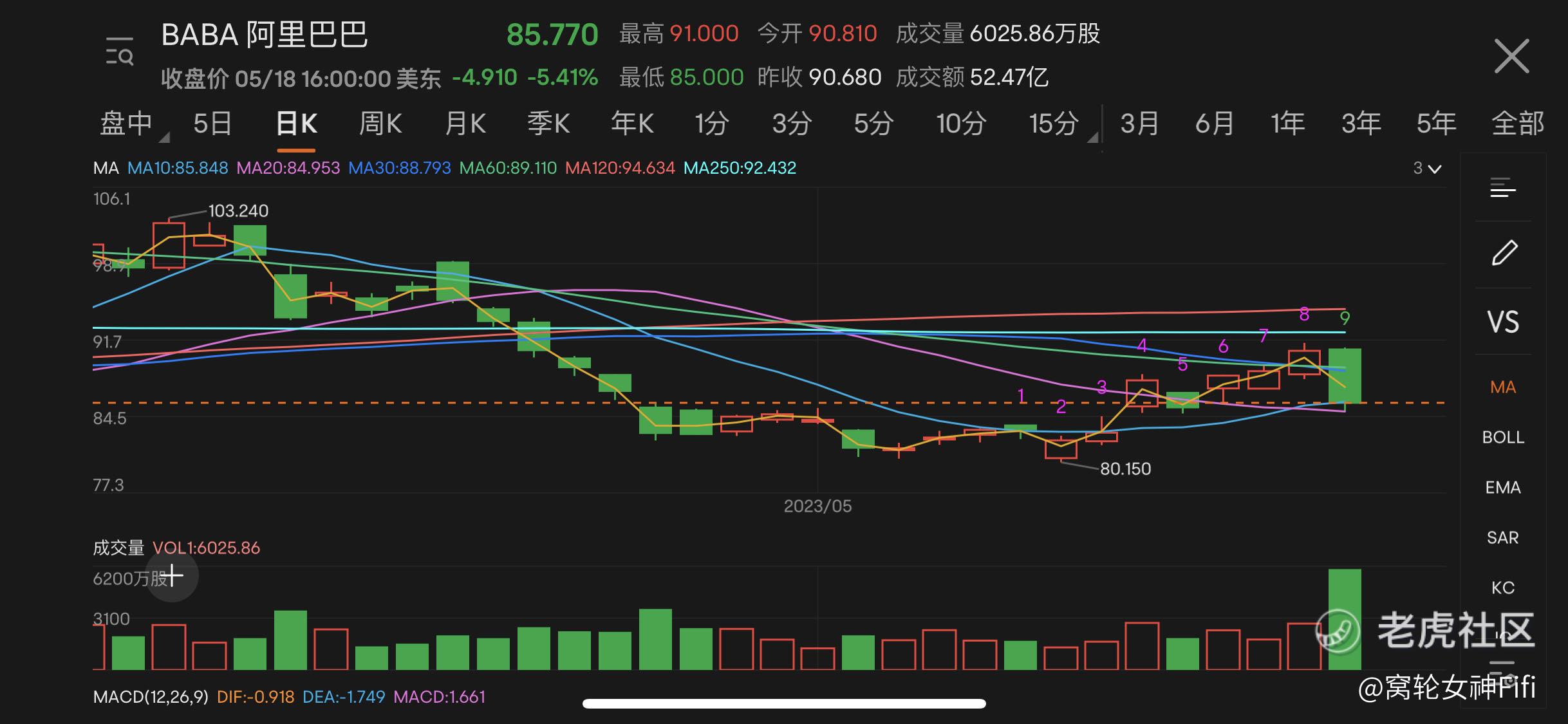The height and width of the screenshot is (724, 1568).
Task: Switch to the 10分 tab
Action: click(961, 123)
